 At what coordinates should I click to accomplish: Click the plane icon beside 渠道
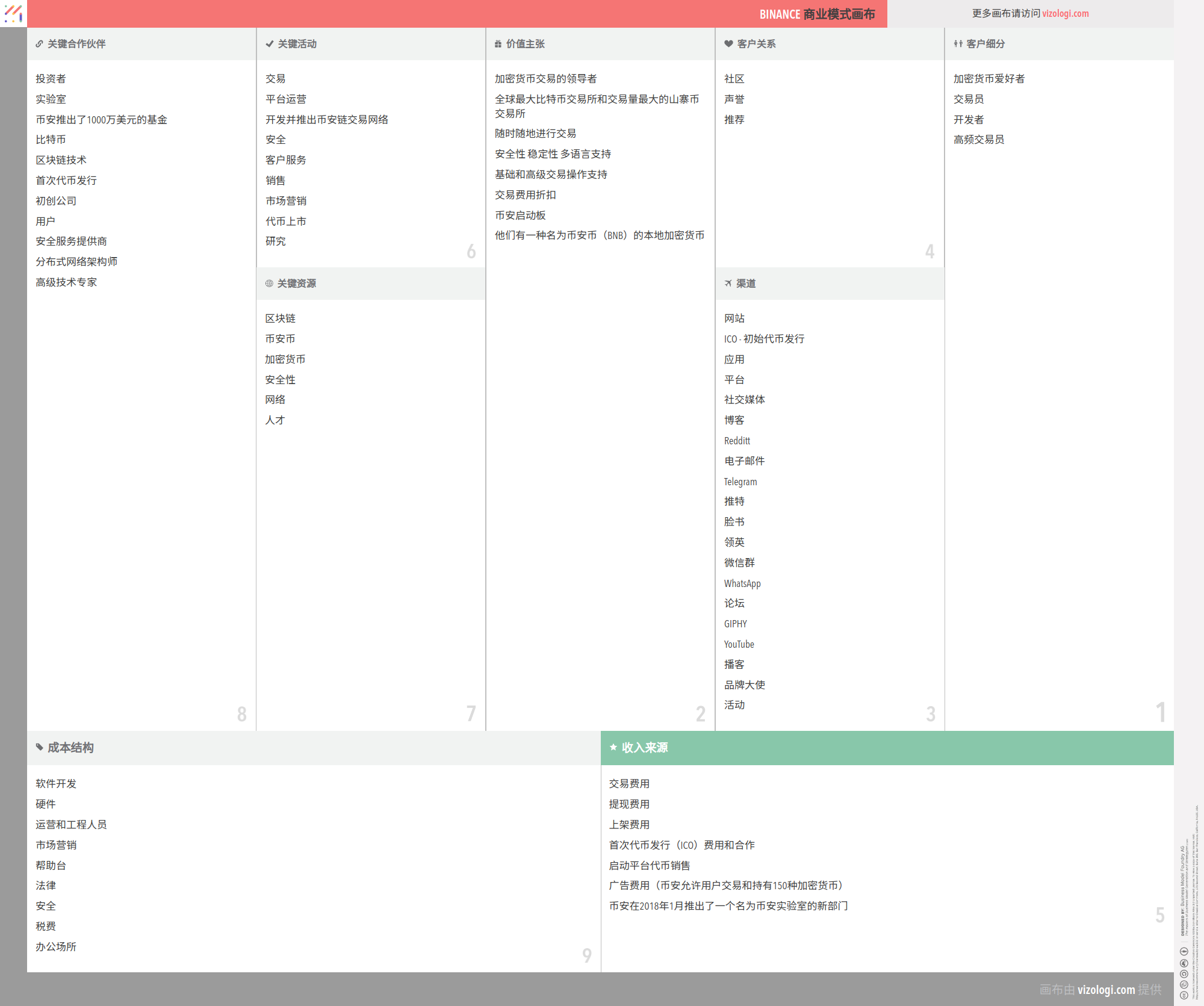click(x=728, y=284)
